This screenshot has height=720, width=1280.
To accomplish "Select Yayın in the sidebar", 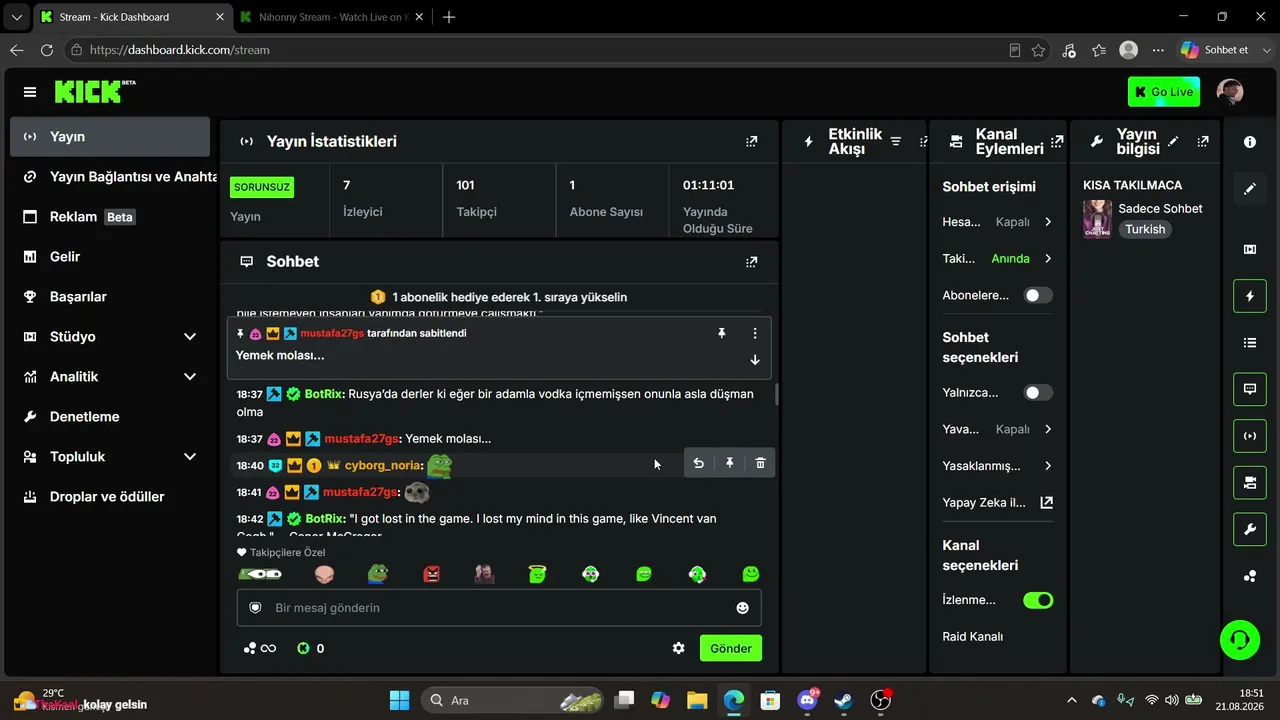I will (110, 137).
